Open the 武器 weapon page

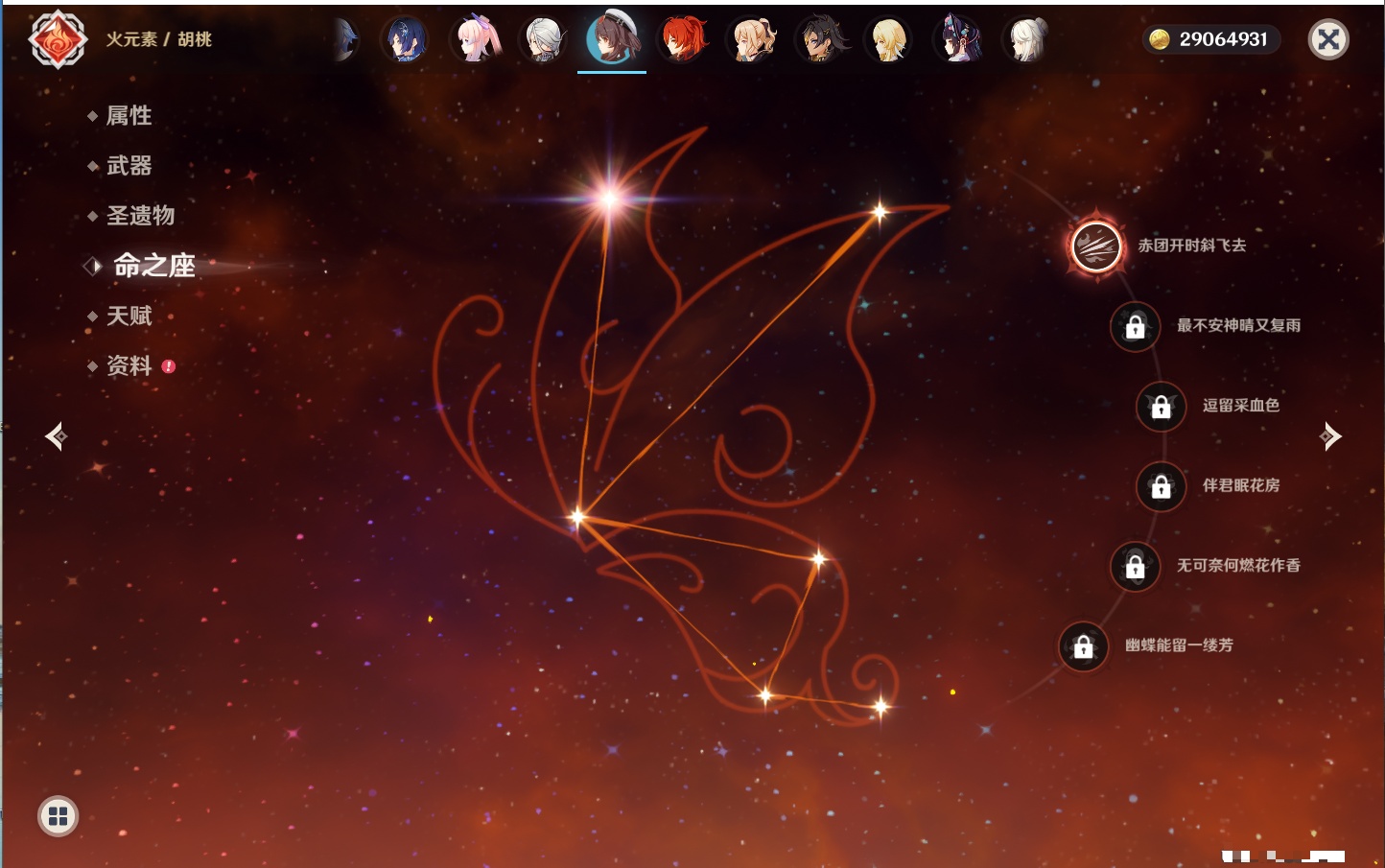point(129,165)
